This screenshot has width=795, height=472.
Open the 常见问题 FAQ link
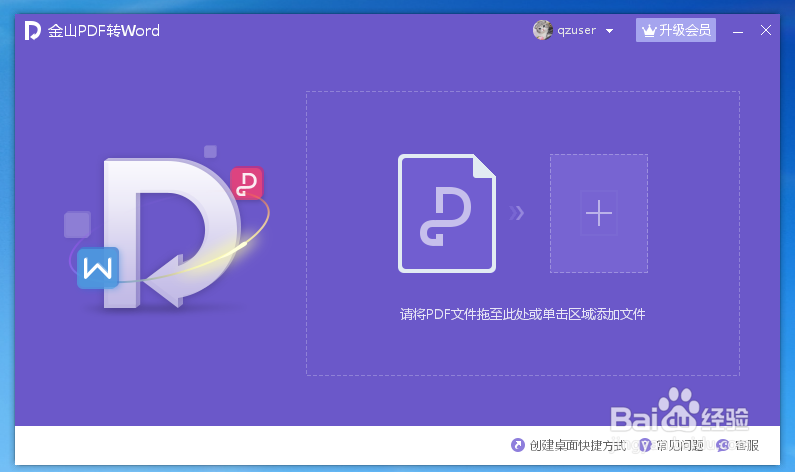tap(679, 445)
